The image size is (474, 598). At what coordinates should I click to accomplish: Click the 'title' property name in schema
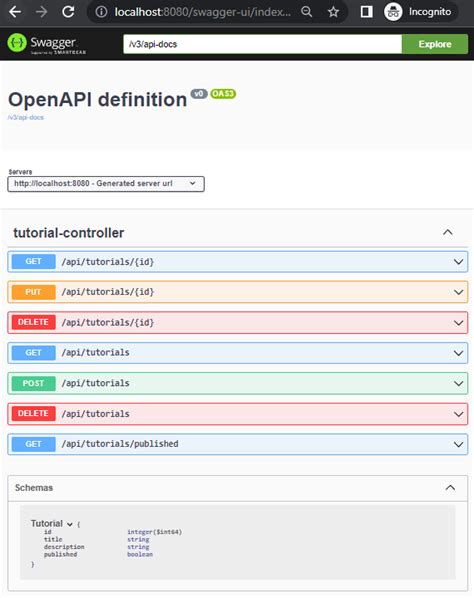click(53, 539)
